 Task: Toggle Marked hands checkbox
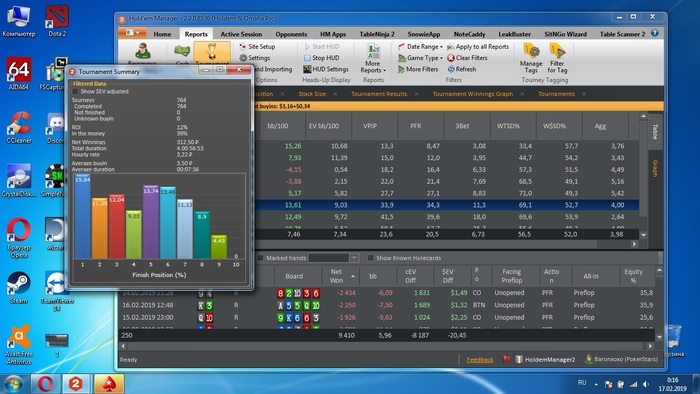click(x=261, y=258)
